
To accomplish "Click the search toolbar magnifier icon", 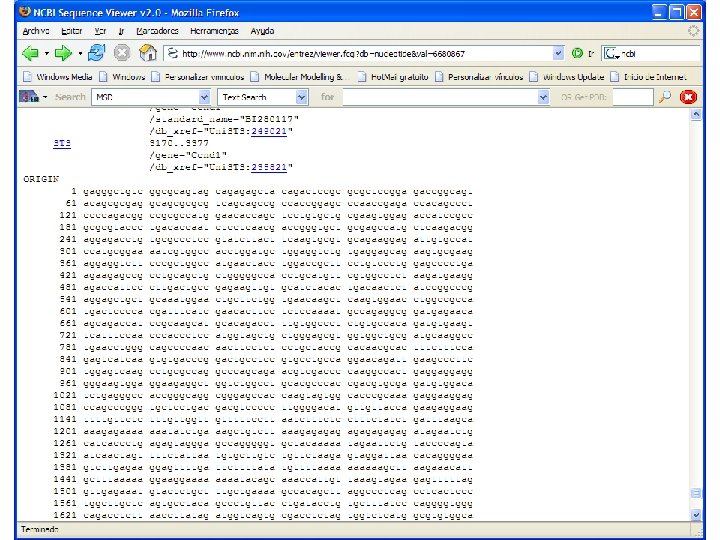I will tap(664, 97).
